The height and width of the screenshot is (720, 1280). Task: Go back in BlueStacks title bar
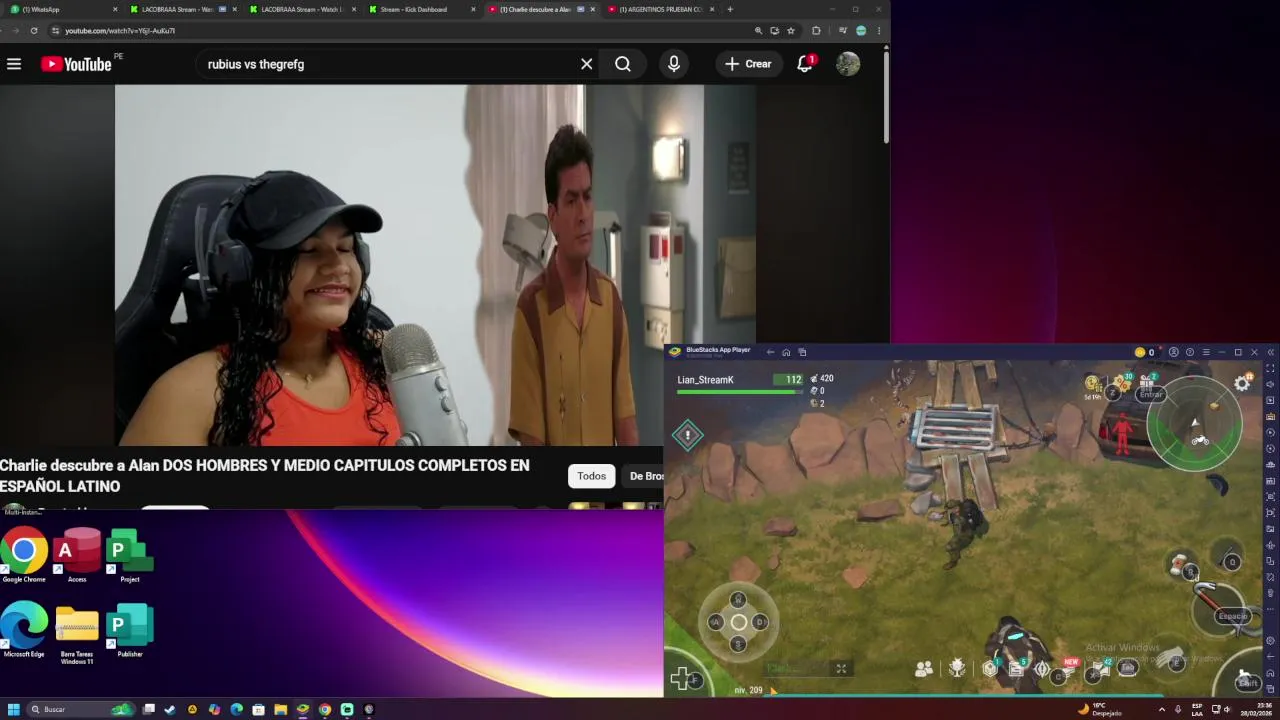[770, 352]
